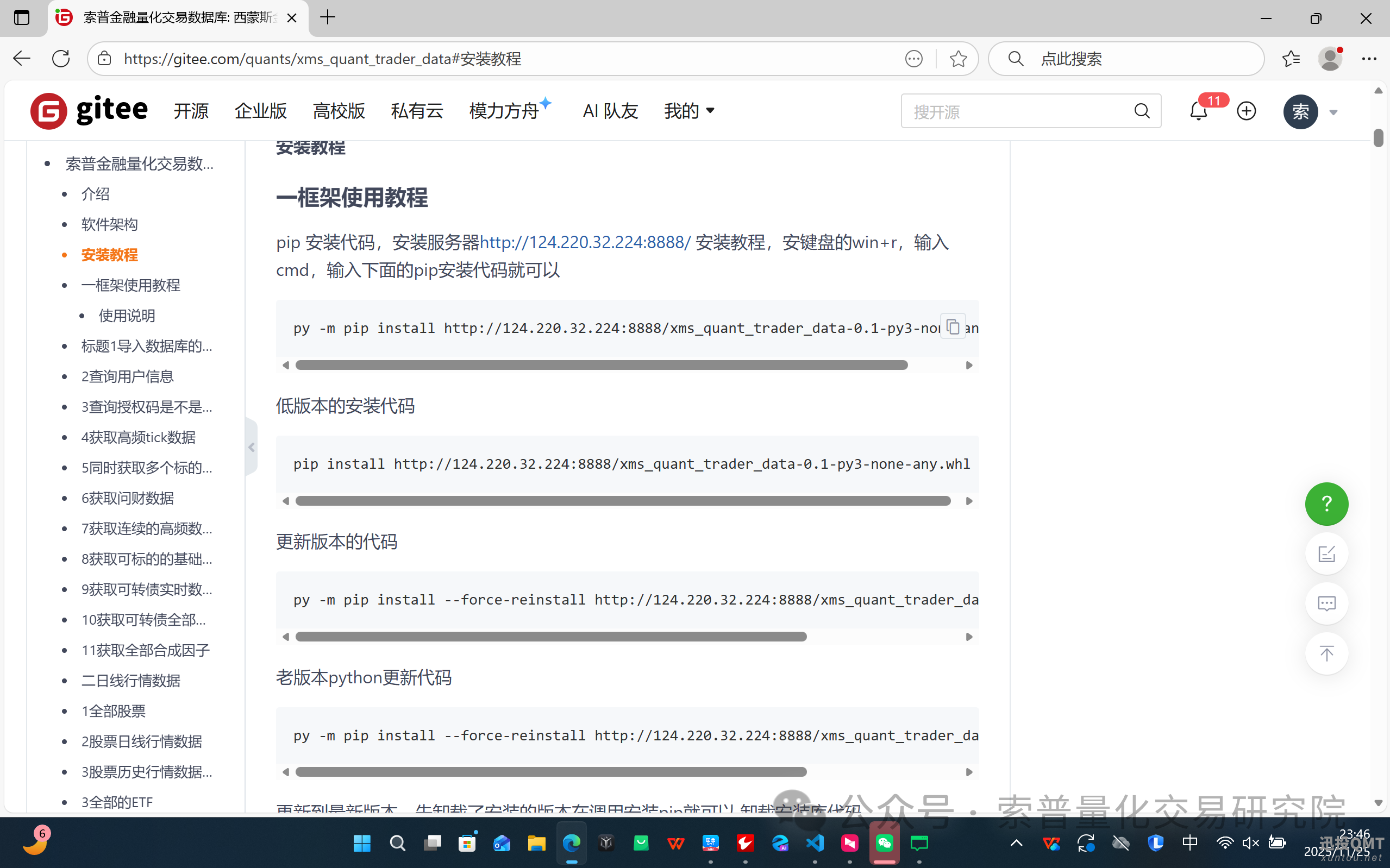Toggle the favorites star to bookmark the page
Viewport: 1390px width, 868px height.
[957, 58]
